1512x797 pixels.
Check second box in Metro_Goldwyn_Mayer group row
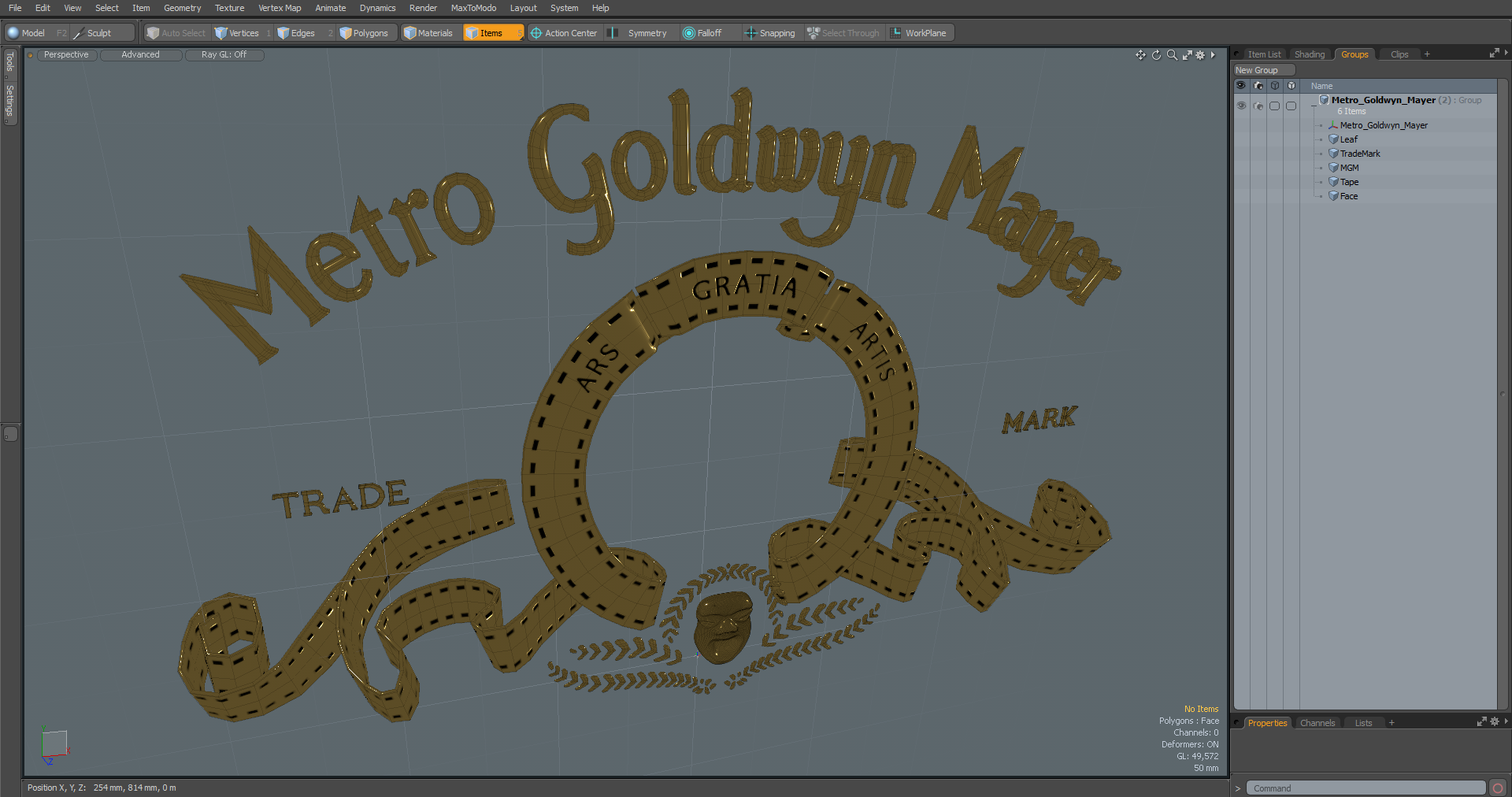(1291, 106)
